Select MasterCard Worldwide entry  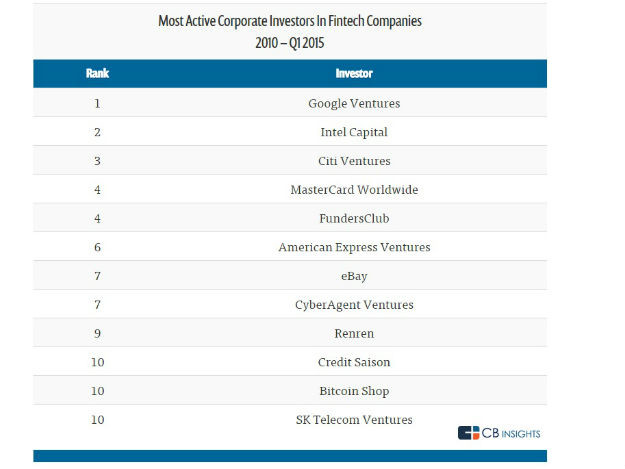coord(354,190)
